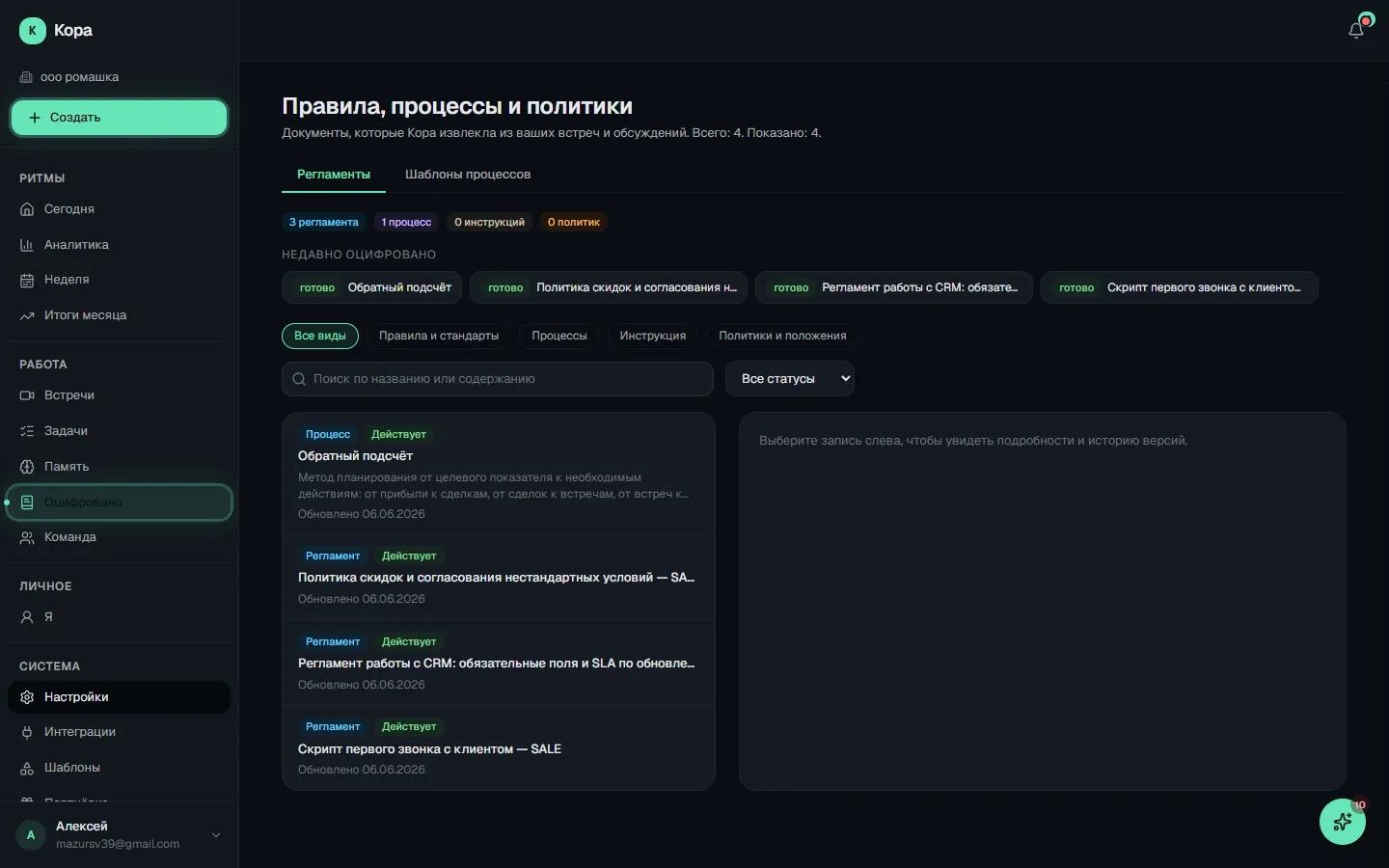Filter by Политики и положения
The width and height of the screenshot is (1389, 868).
point(782,336)
